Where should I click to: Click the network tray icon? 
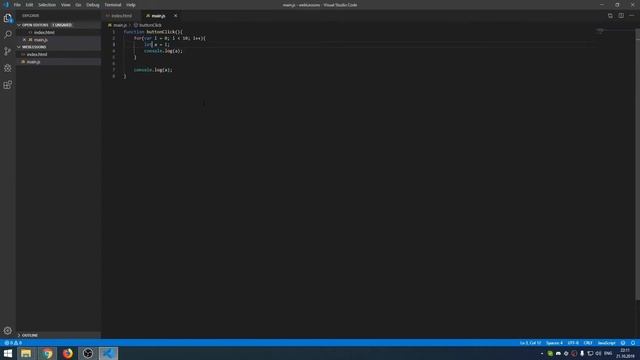coord(590,353)
